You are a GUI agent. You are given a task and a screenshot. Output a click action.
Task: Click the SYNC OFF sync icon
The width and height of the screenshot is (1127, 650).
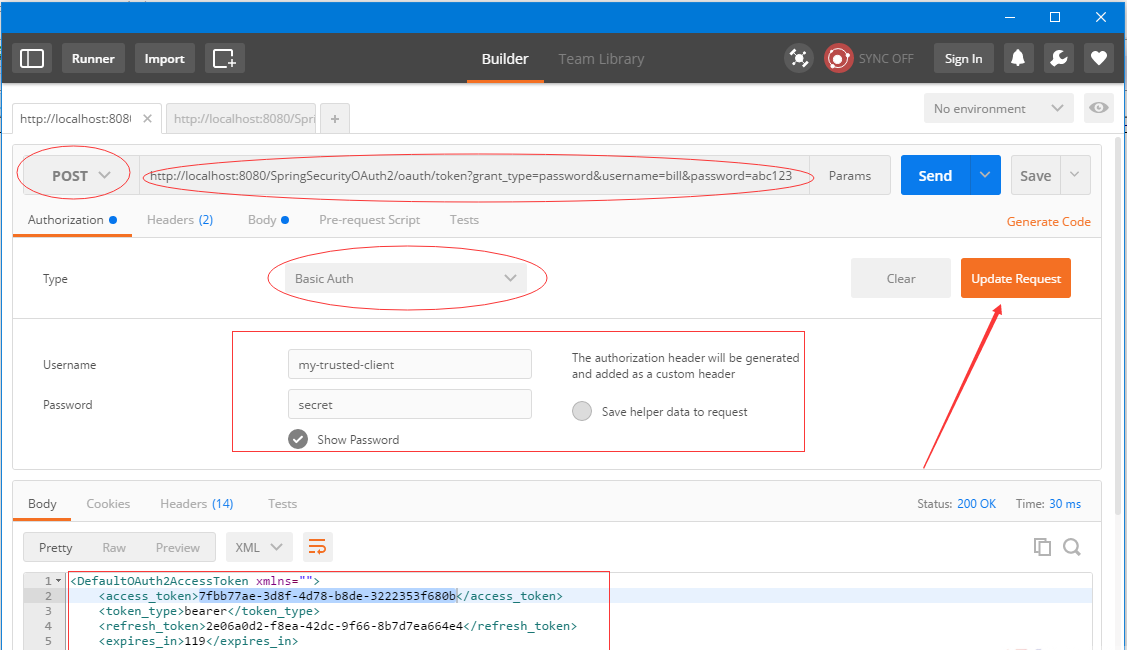click(838, 58)
